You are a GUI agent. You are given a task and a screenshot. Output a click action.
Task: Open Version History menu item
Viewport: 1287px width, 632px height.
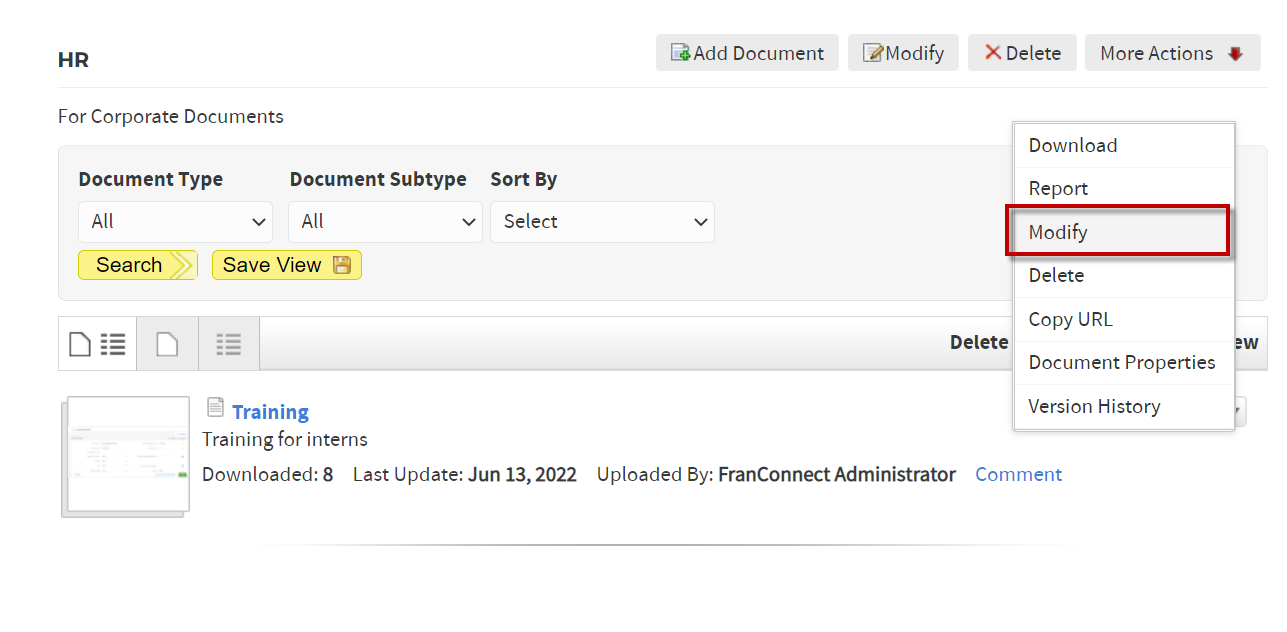click(x=1124, y=406)
